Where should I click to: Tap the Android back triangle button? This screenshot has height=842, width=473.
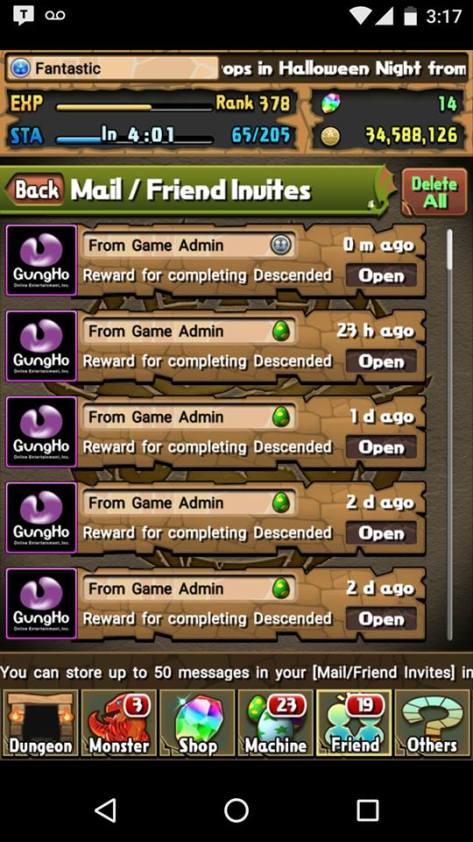coord(105,810)
